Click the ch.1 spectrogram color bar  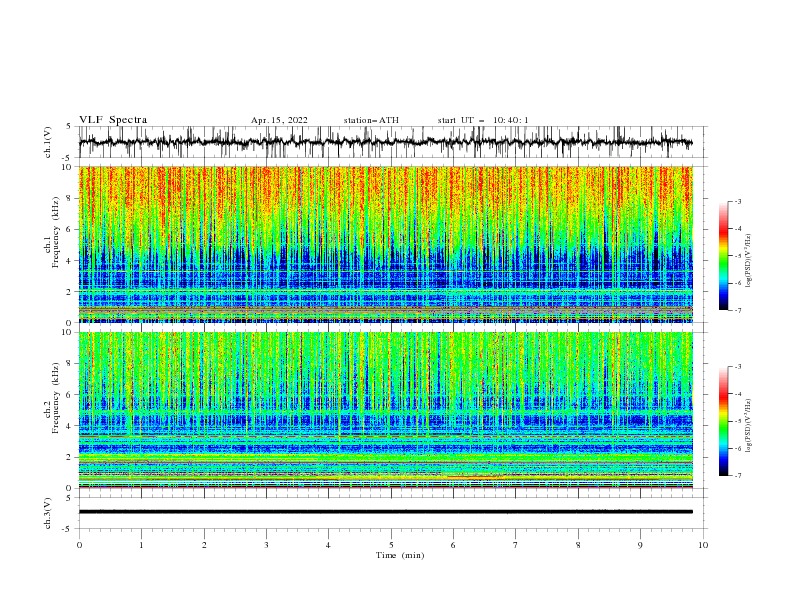[x=723, y=256]
